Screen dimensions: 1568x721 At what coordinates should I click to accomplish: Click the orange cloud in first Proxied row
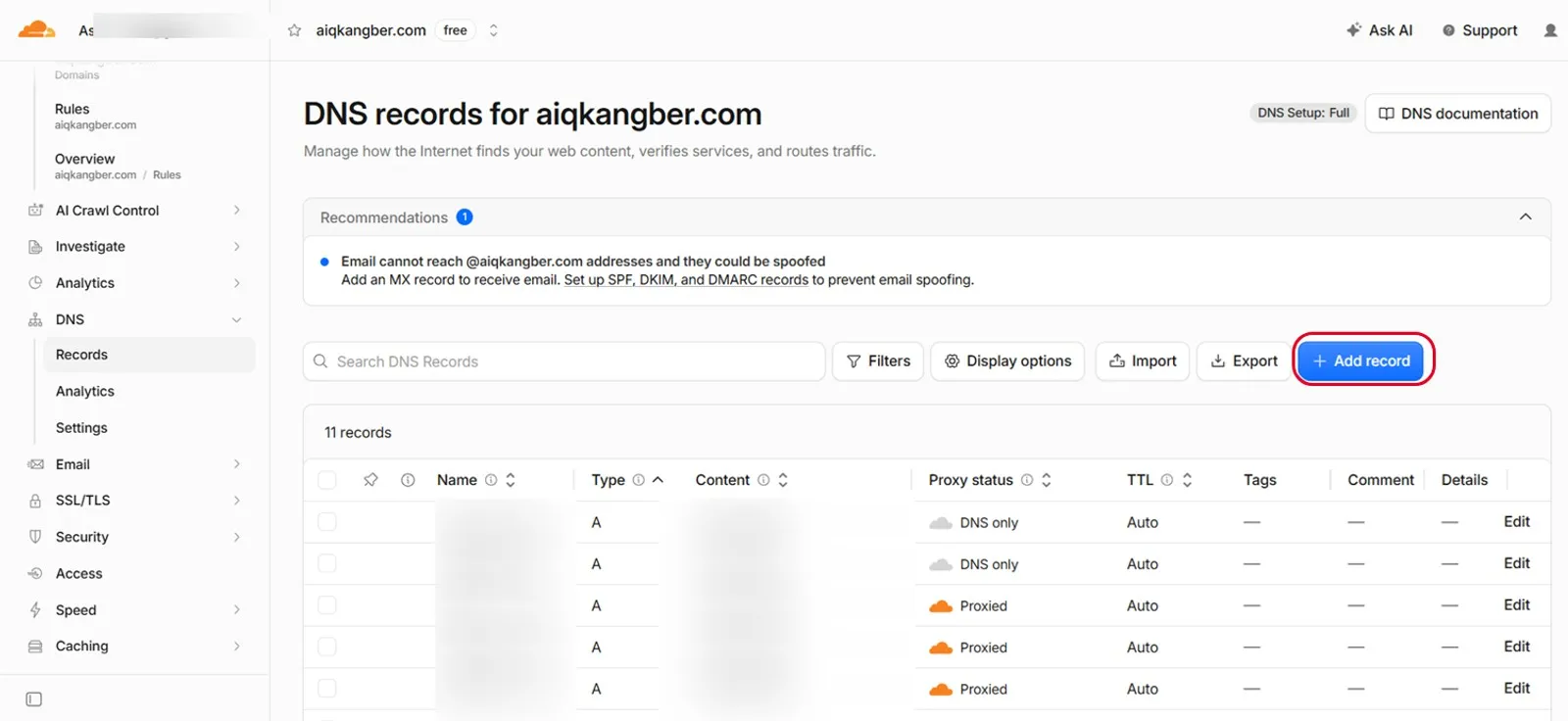click(x=941, y=606)
